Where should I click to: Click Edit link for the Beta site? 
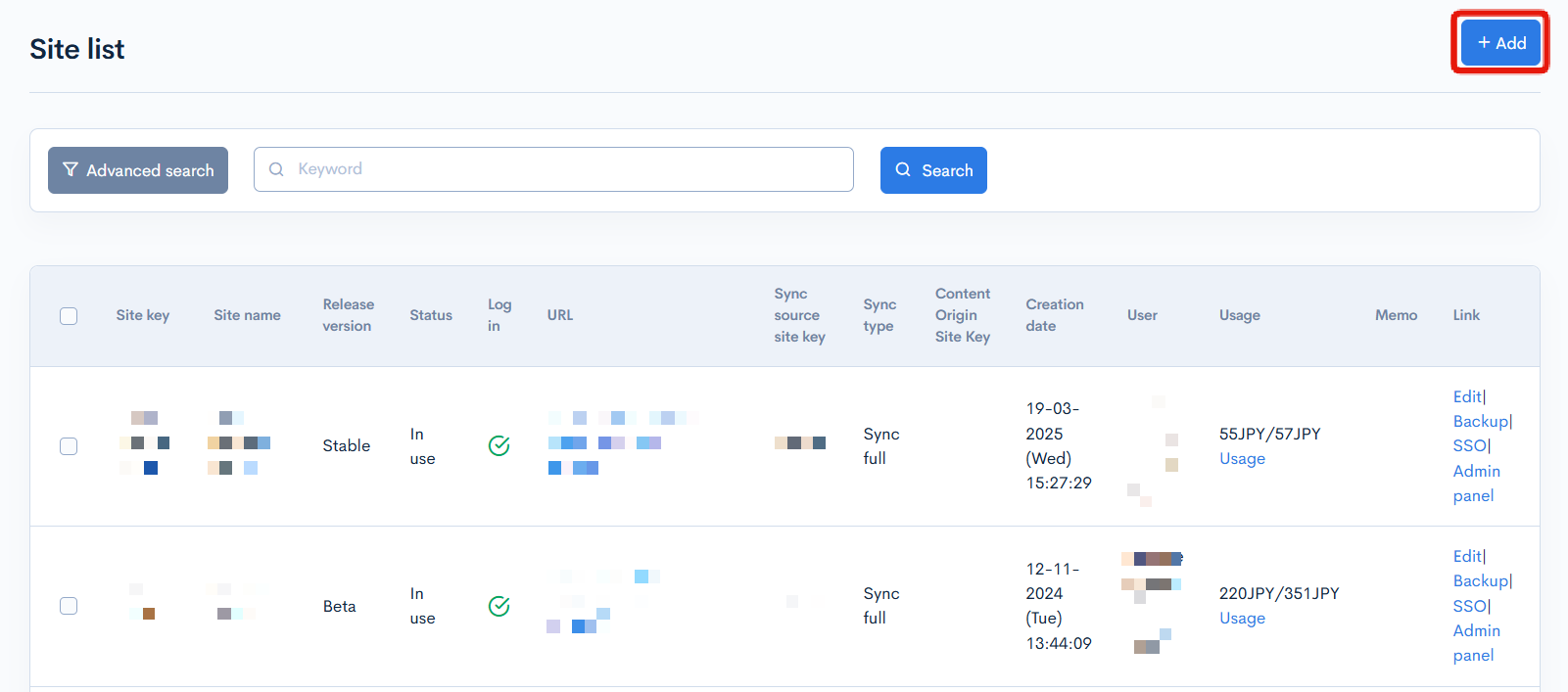point(1466,556)
